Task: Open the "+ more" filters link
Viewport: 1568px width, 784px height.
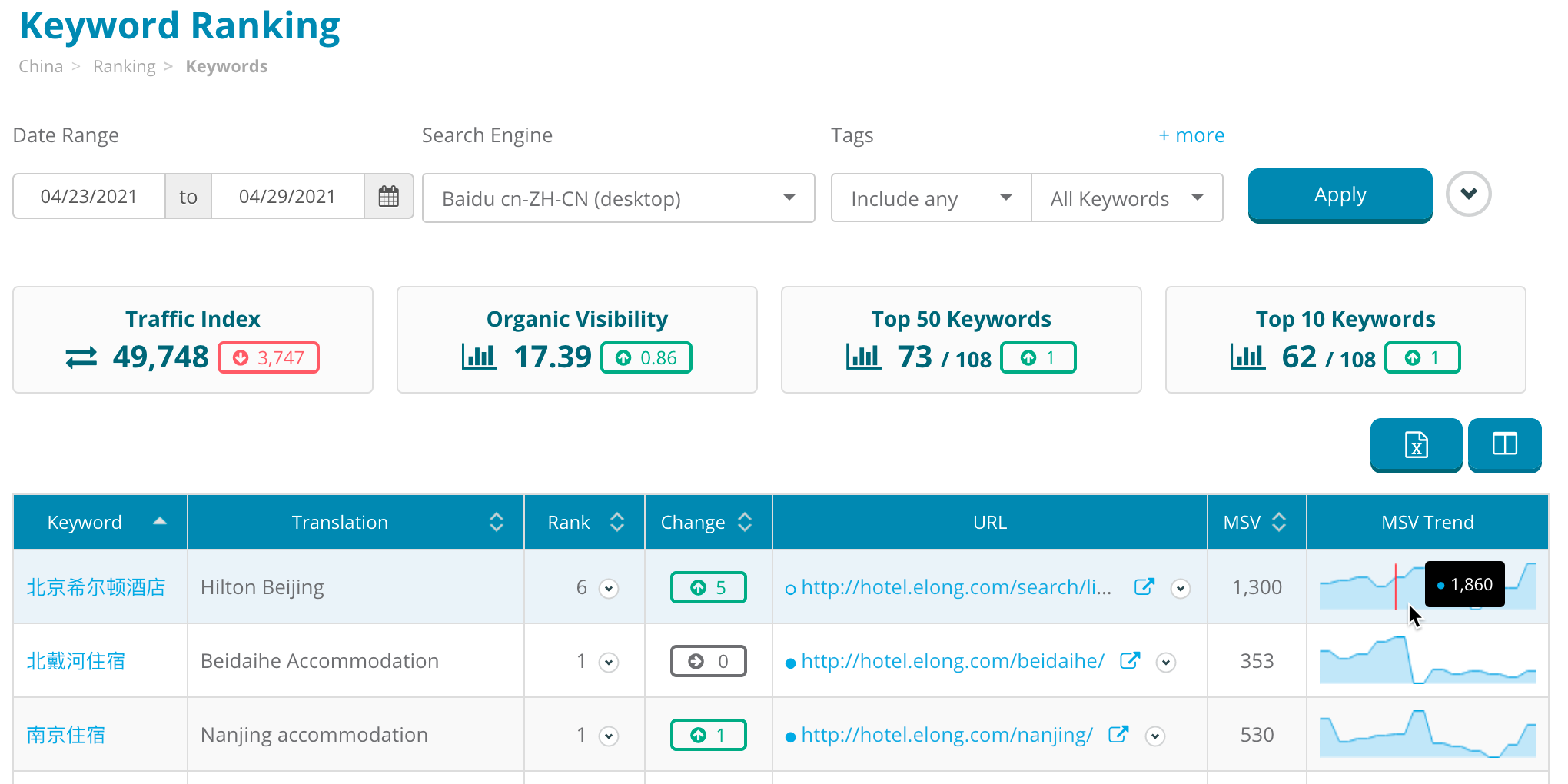Action: (1191, 135)
